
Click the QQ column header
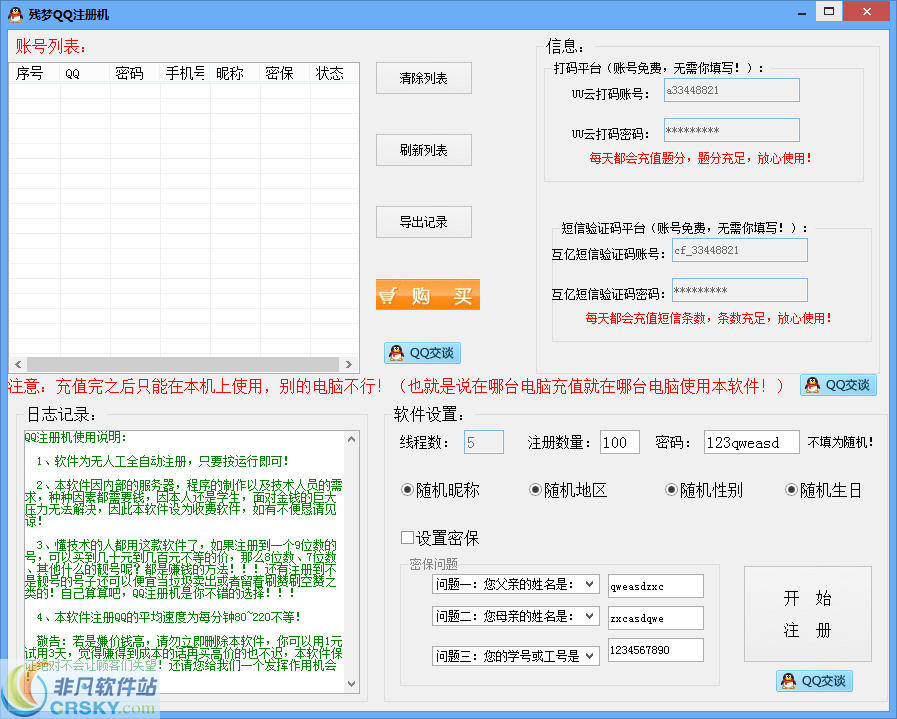pyautogui.click(x=85, y=73)
